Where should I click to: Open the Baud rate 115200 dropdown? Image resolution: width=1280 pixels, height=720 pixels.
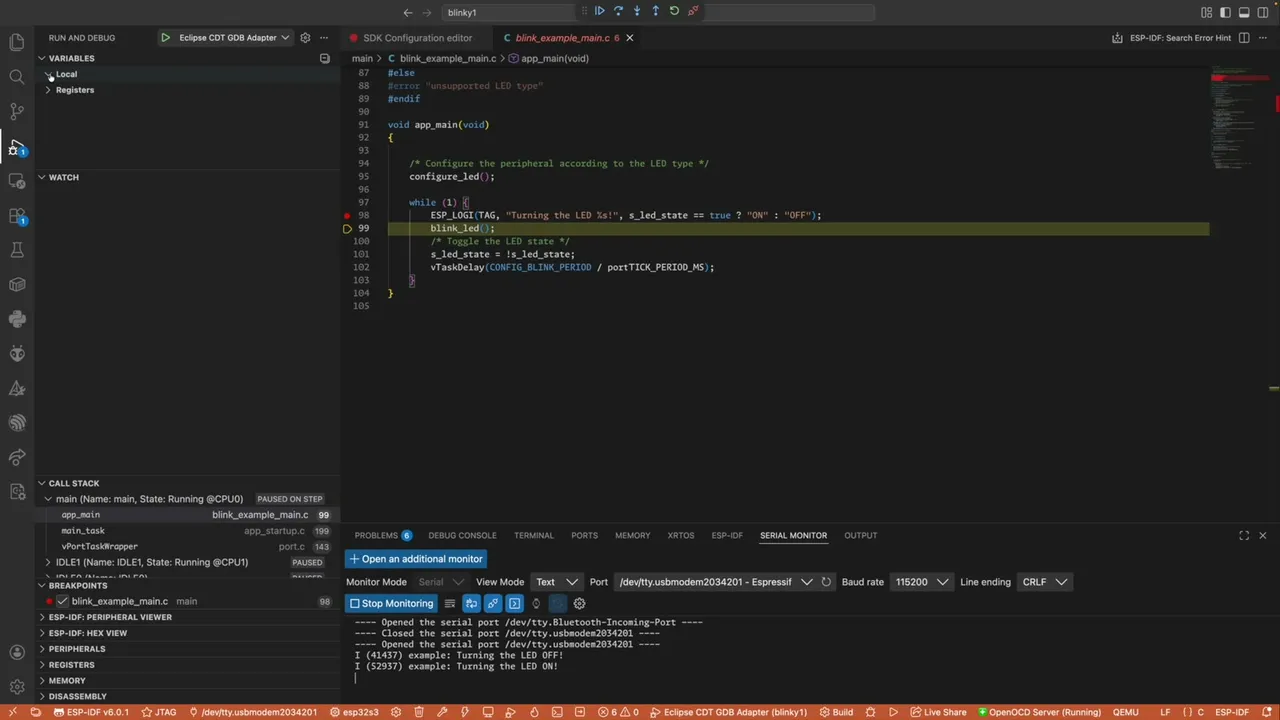coord(921,582)
